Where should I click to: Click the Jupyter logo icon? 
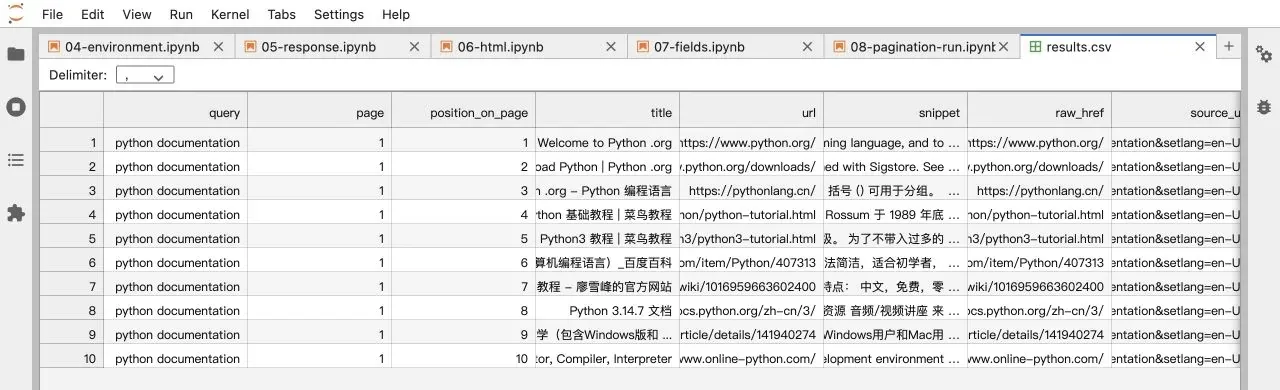(x=15, y=14)
